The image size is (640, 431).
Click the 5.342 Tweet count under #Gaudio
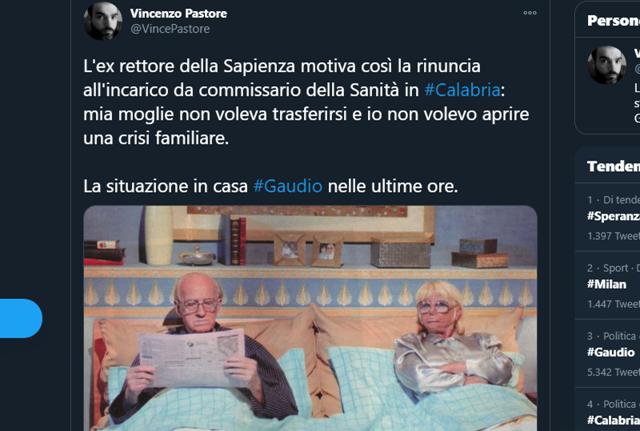(x=613, y=372)
